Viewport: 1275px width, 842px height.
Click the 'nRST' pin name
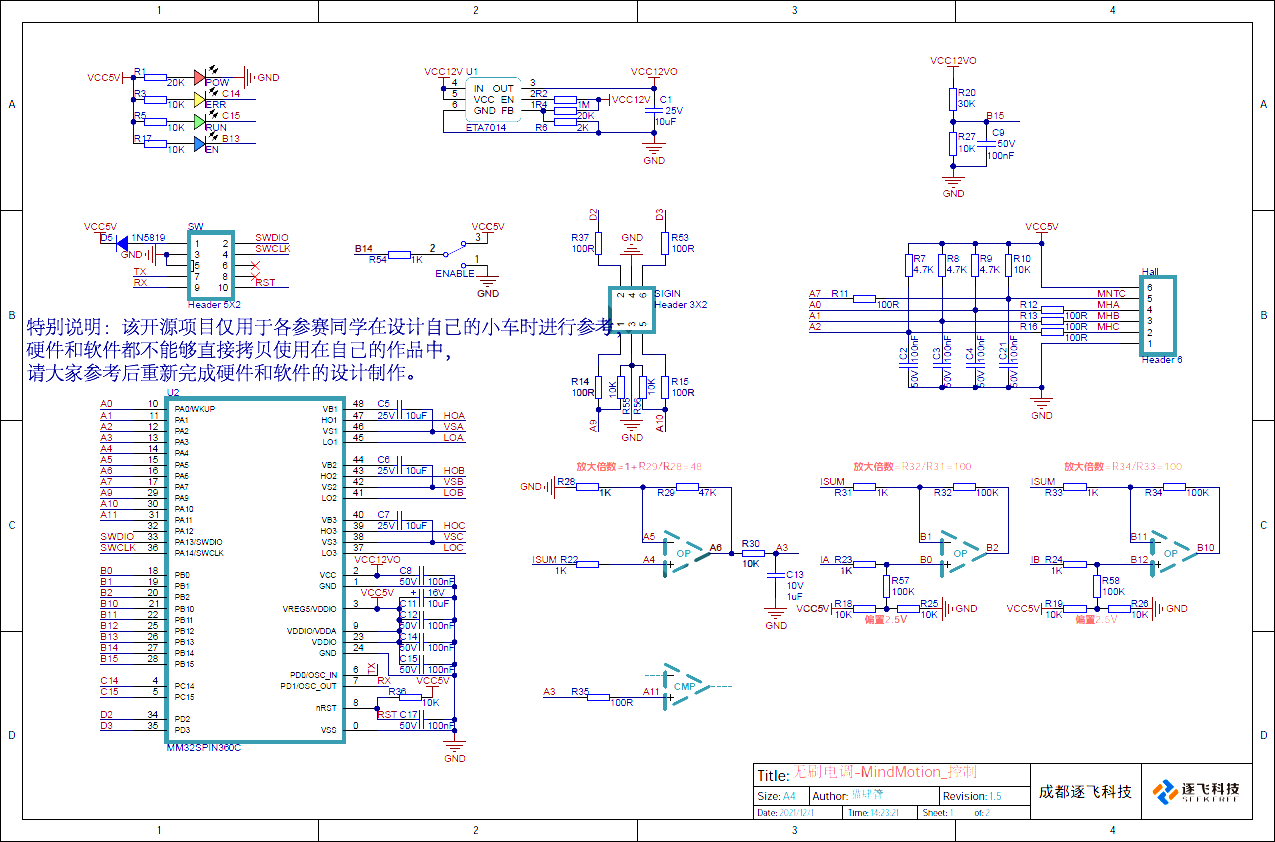click(326, 708)
